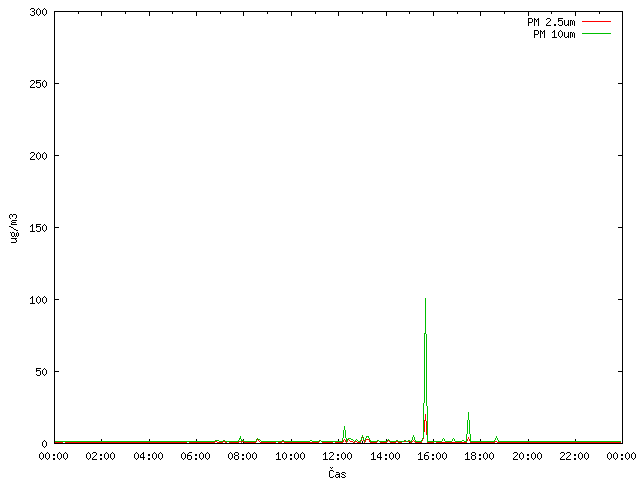This screenshot has width=640, height=480.
Task: Click the Čas x-axis title
Action: point(337,473)
